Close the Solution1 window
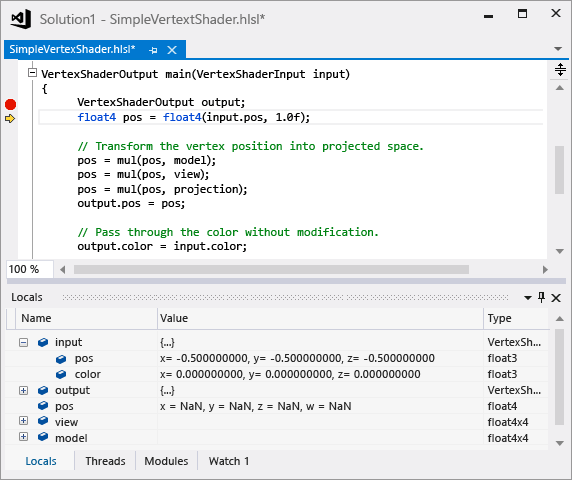 click(x=556, y=13)
